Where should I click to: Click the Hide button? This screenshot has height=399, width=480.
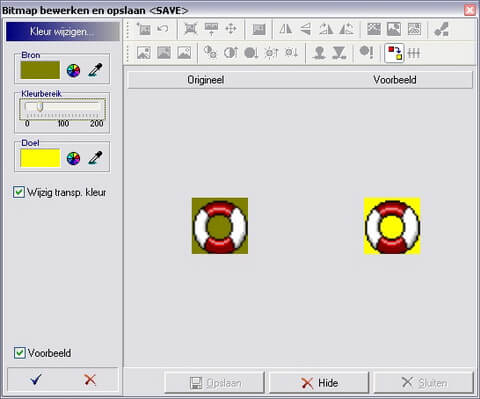click(319, 383)
